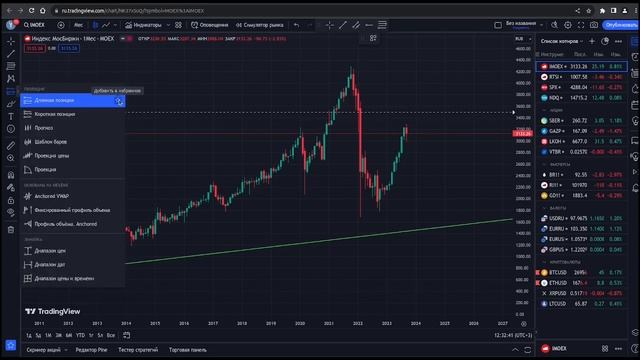Open indicator templates grid icon
Viewport: 640px width, 360px height.
178,25
